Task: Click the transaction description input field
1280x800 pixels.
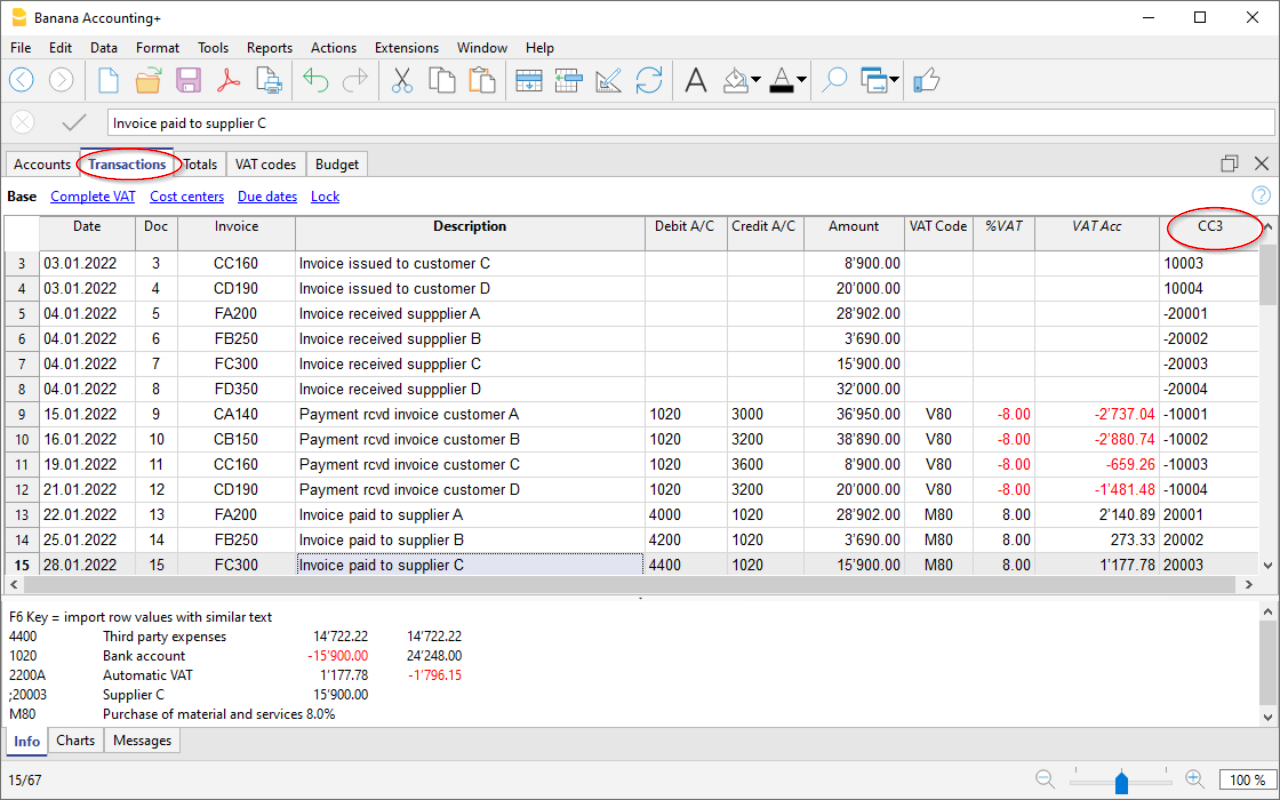Action: point(690,123)
